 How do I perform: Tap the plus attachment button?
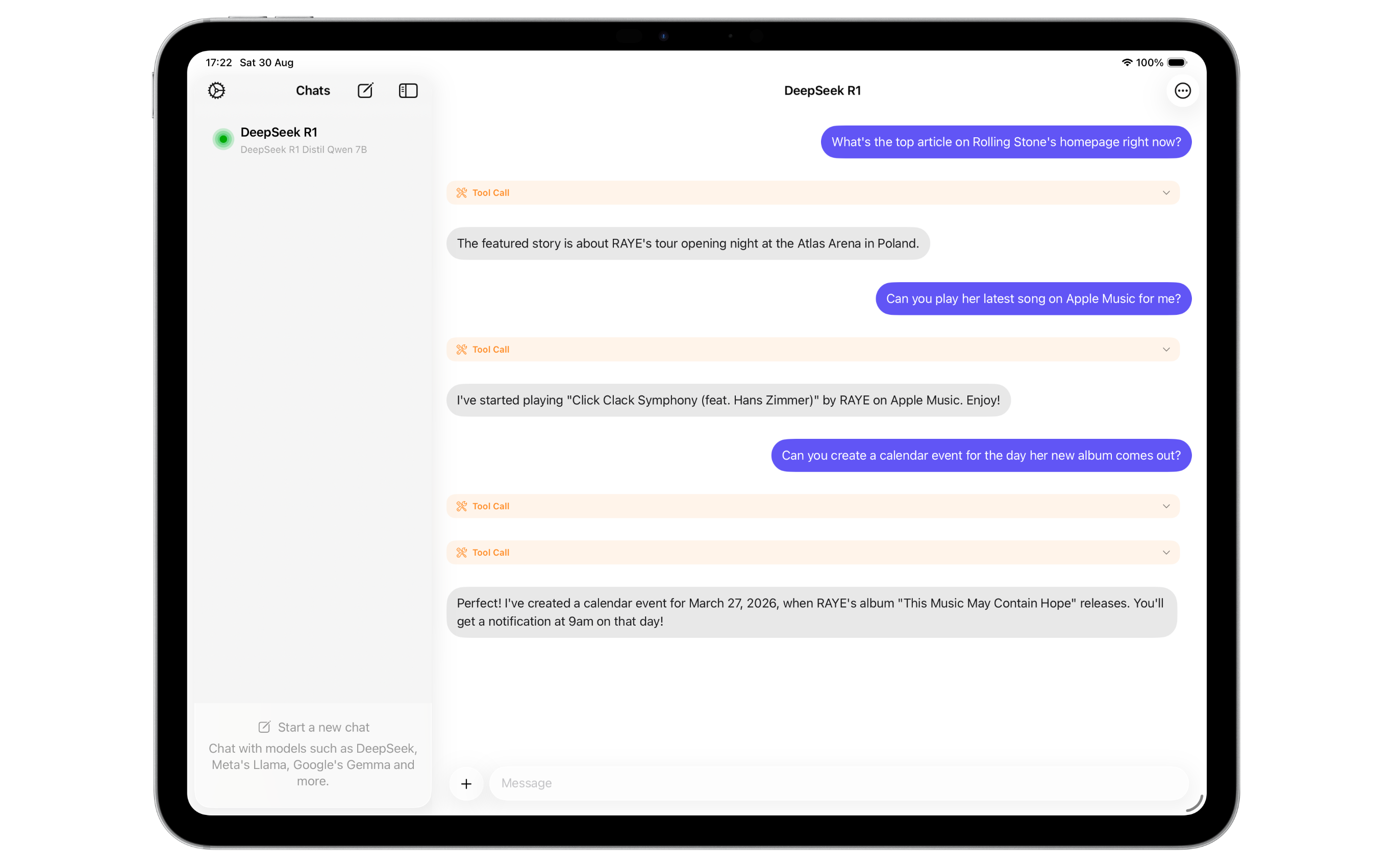466,784
